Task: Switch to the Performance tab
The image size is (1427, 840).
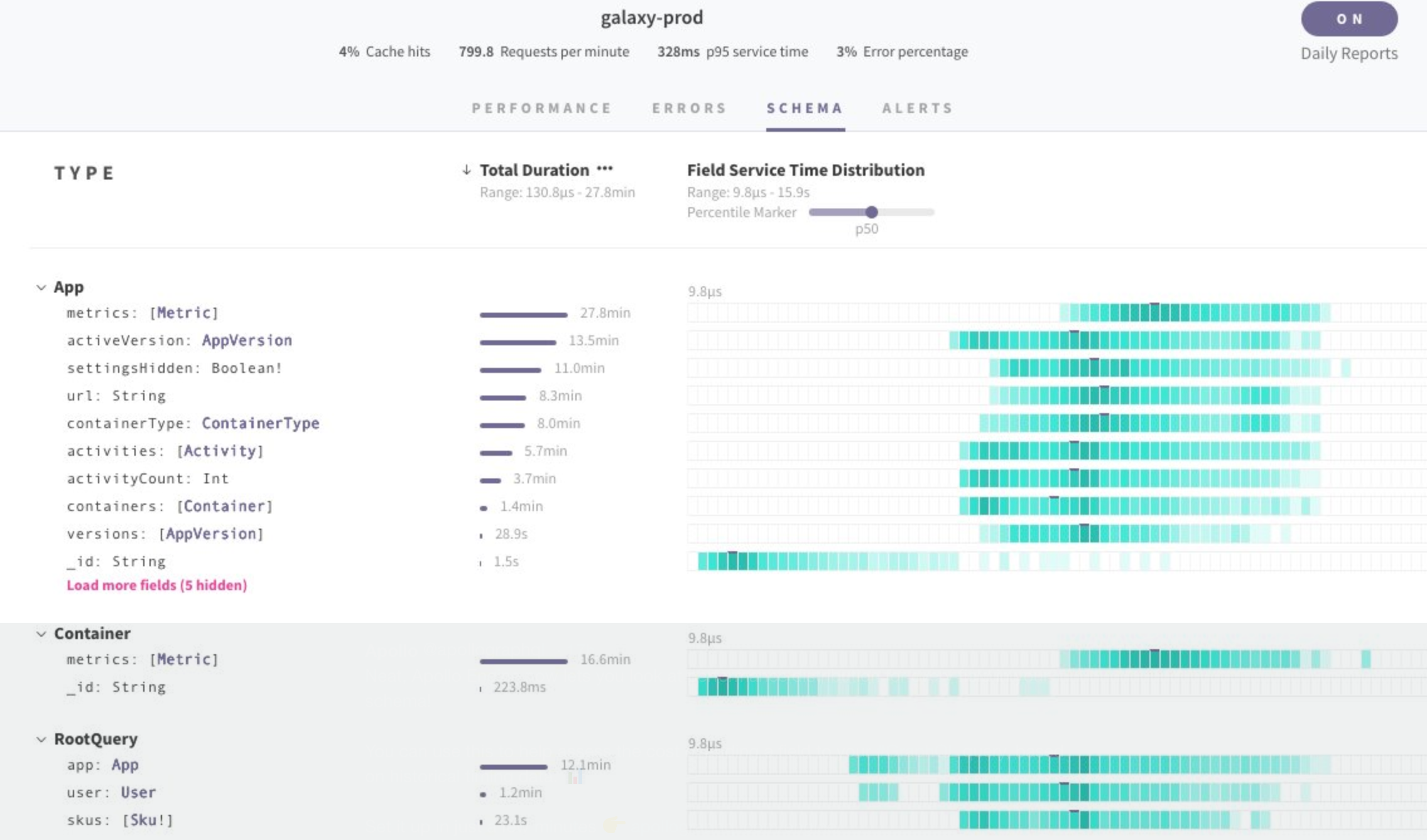Action: 541,108
